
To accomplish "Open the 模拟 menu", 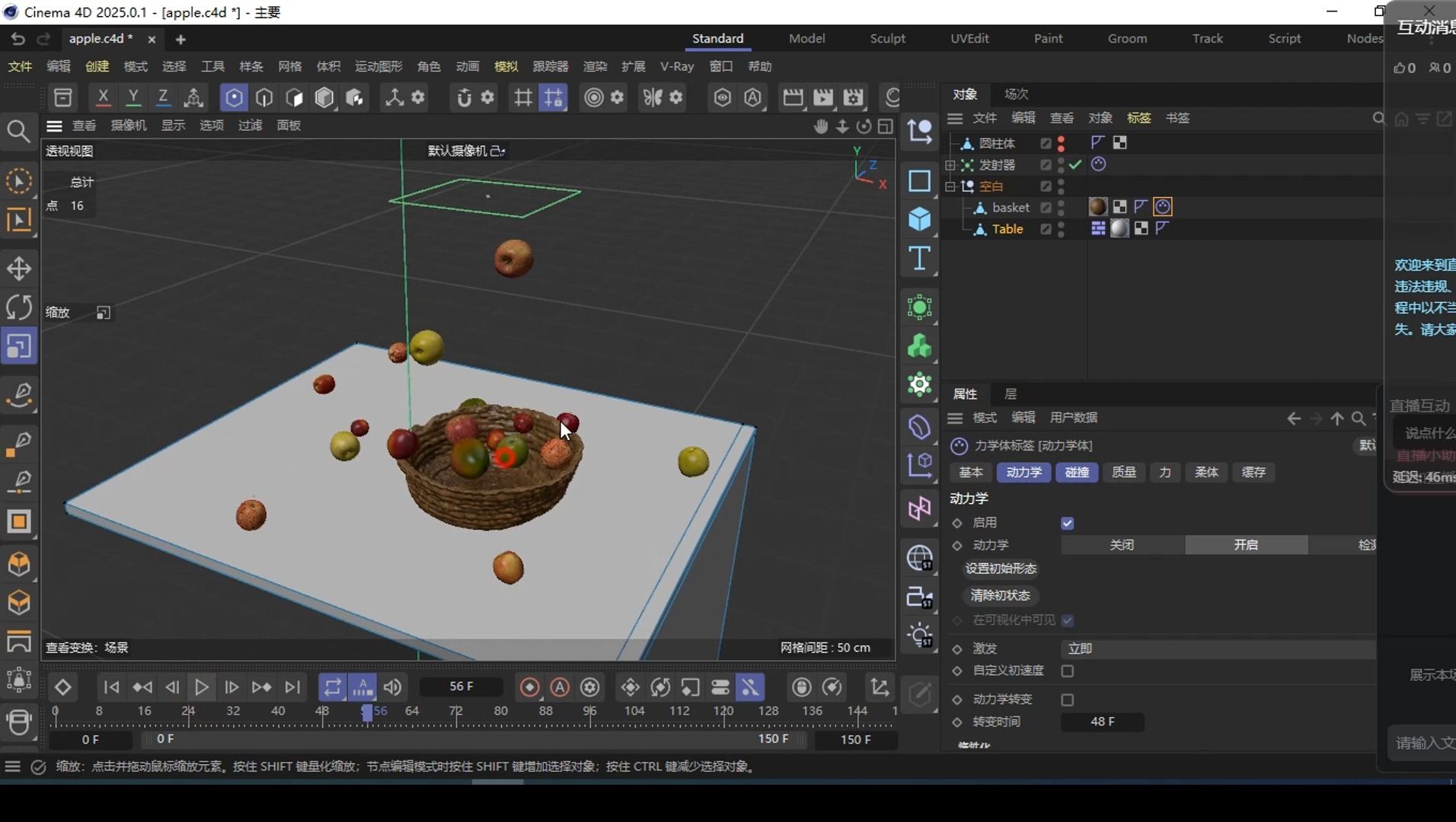I will (x=506, y=66).
